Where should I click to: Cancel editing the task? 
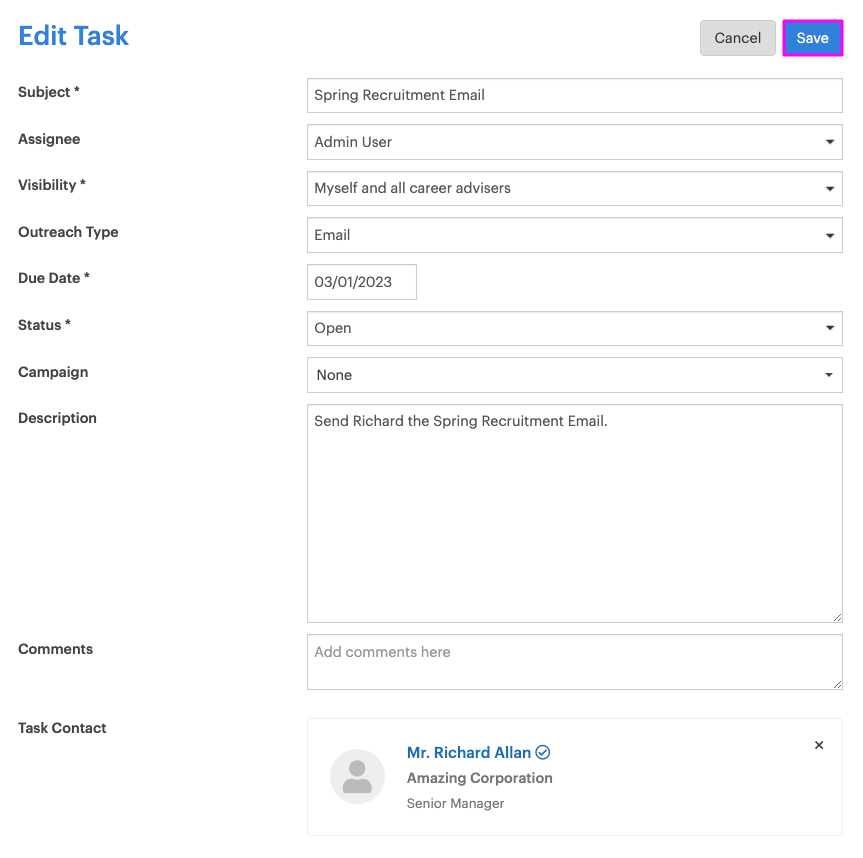coord(737,38)
